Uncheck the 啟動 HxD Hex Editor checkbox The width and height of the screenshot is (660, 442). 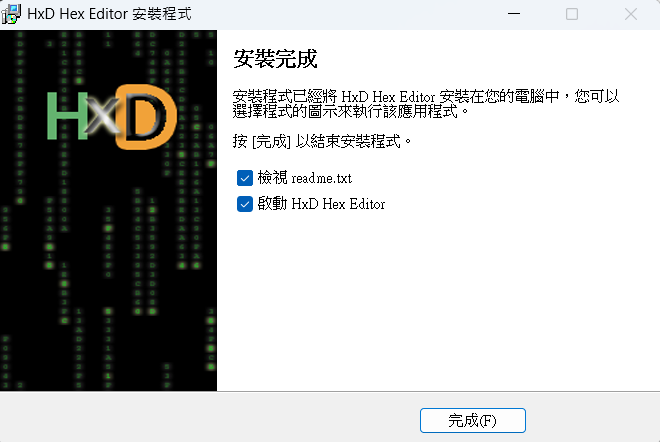click(245, 204)
